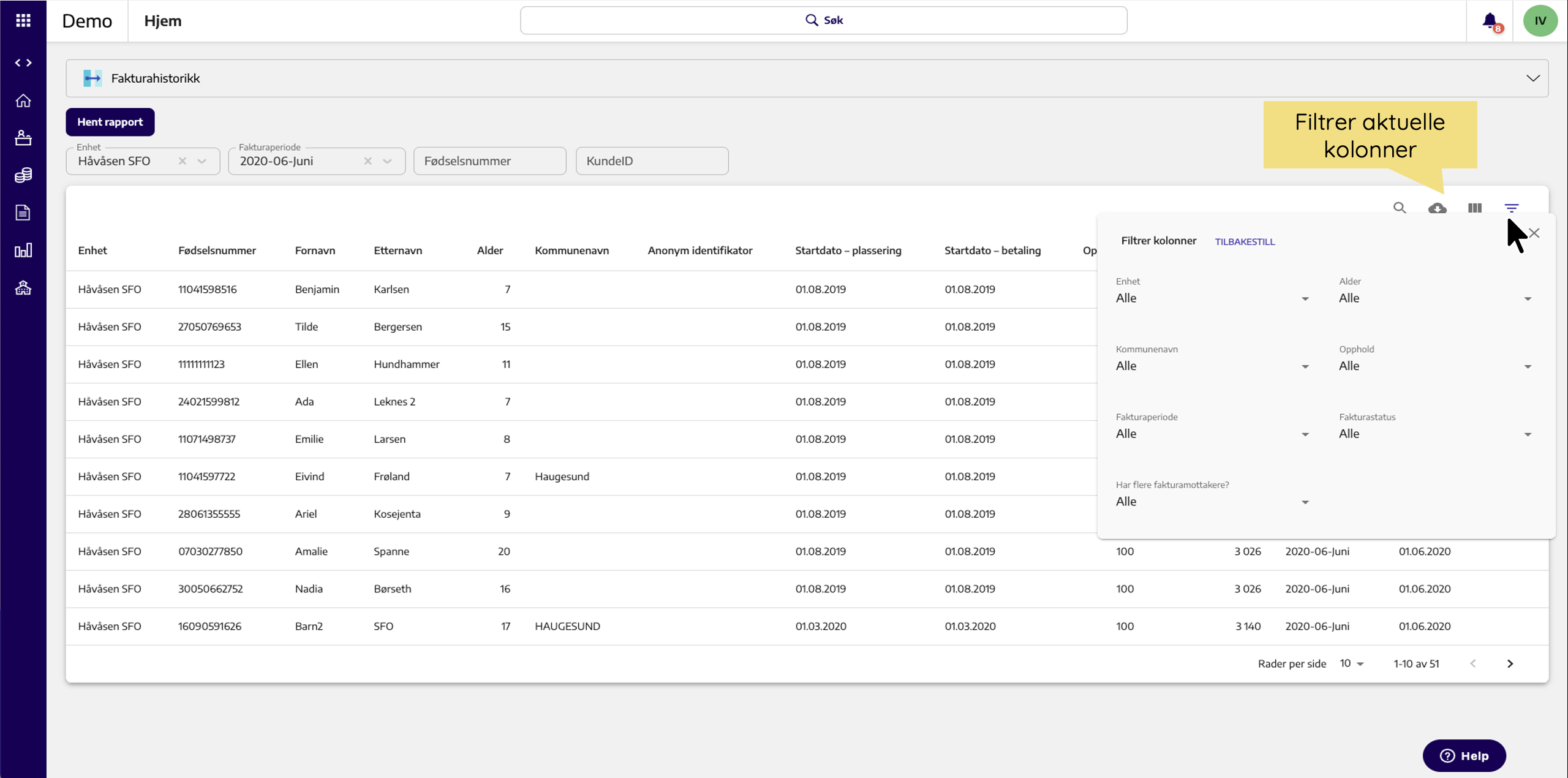Click the Hent rapport button
This screenshot has height=778, width=1568.
110,122
